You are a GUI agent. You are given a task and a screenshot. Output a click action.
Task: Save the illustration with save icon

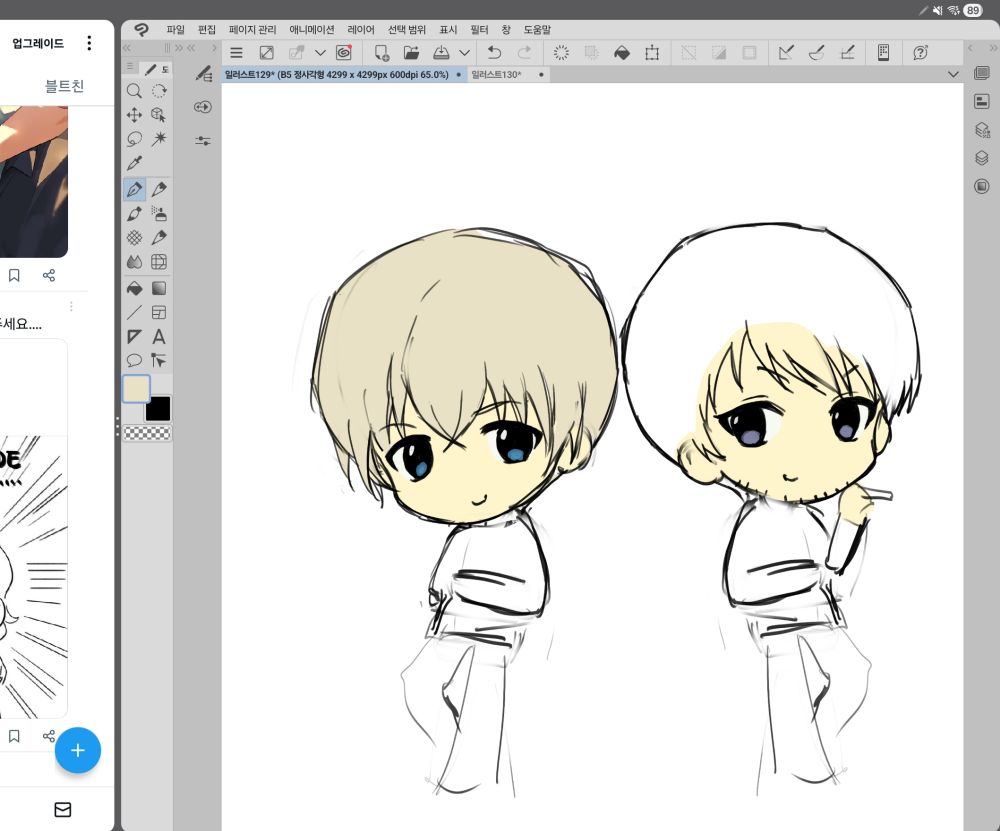pyautogui.click(x=441, y=53)
